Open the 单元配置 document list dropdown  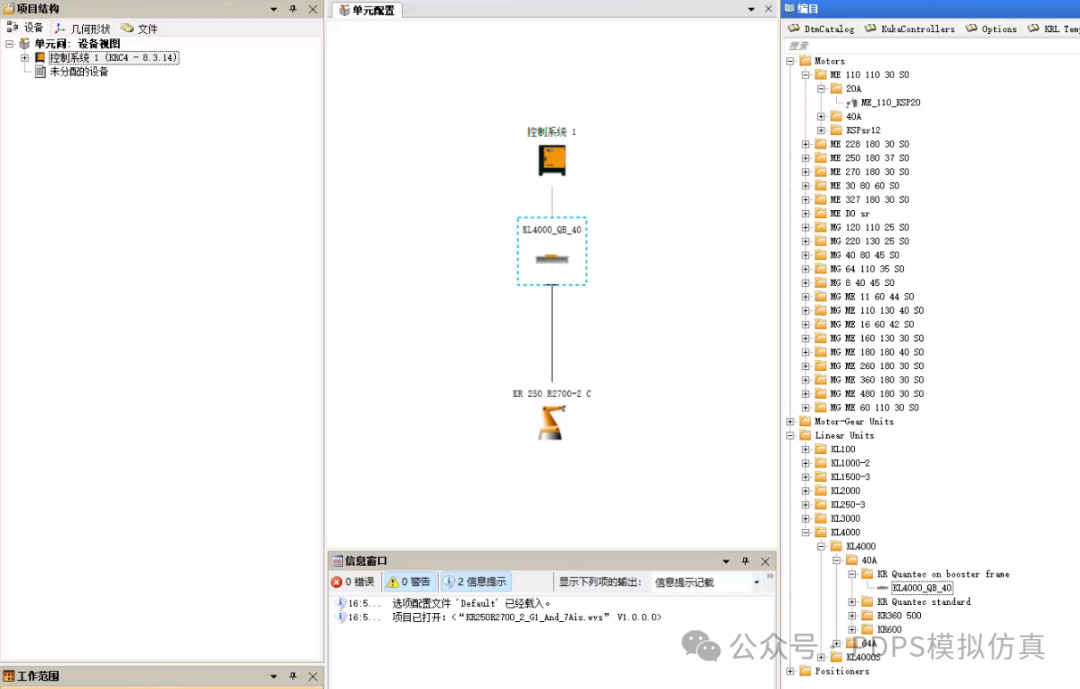click(x=751, y=10)
